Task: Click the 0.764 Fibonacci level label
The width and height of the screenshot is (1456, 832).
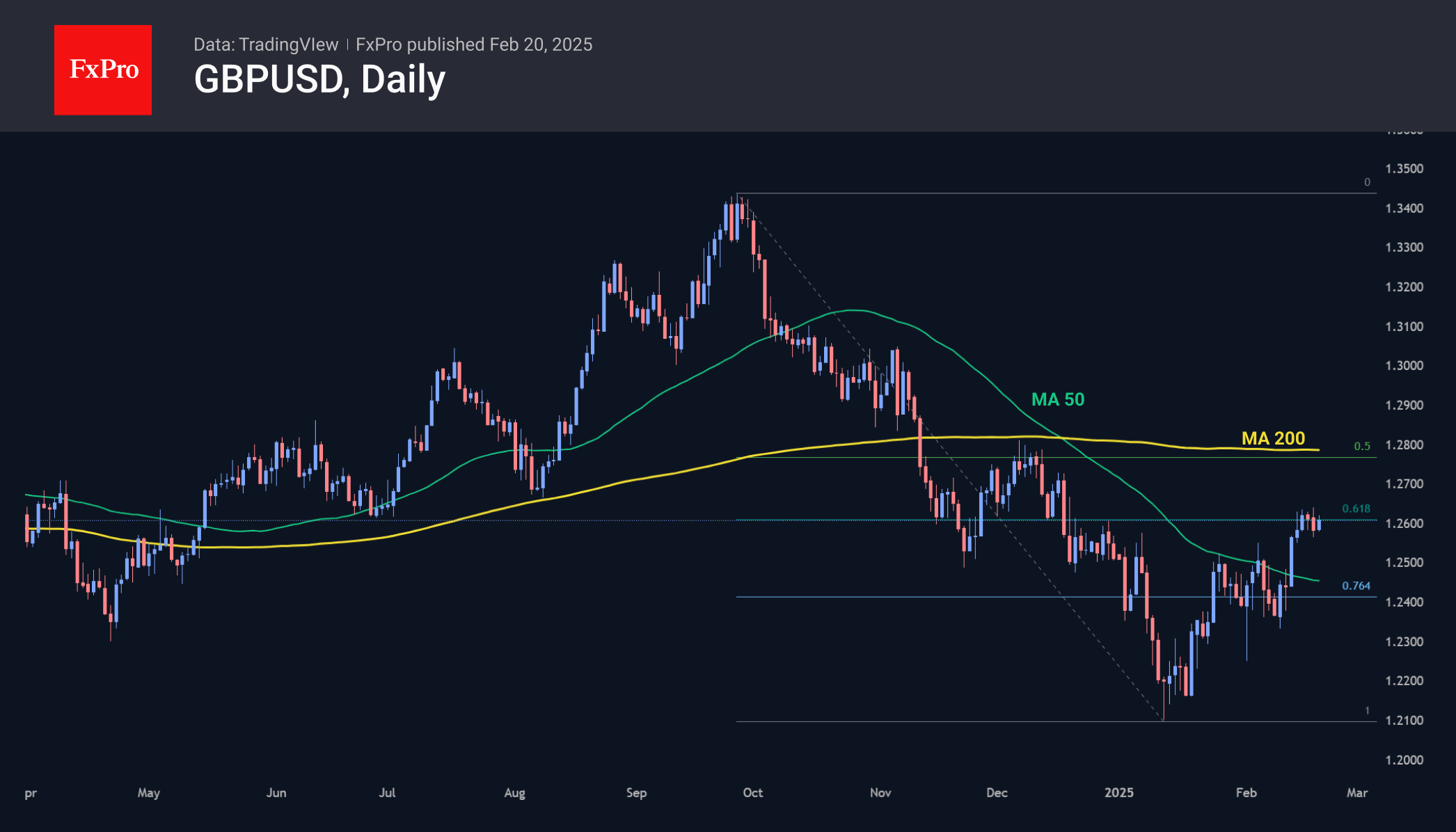Action: point(1355,586)
